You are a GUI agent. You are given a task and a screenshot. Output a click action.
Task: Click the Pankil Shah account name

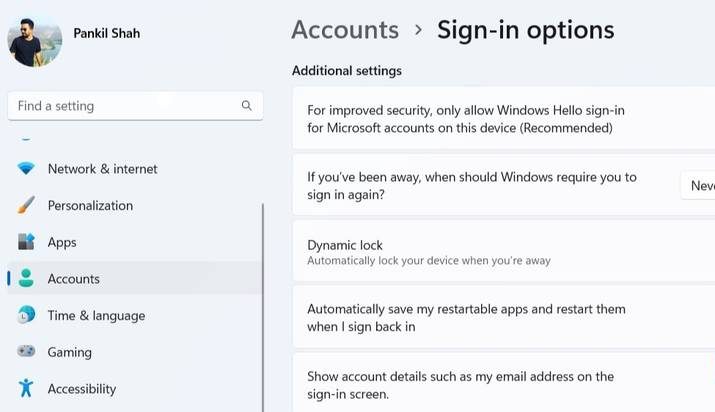(107, 33)
